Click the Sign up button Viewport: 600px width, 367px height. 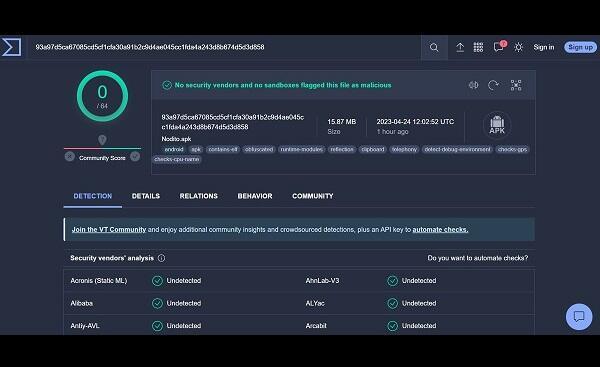click(580, 47)
